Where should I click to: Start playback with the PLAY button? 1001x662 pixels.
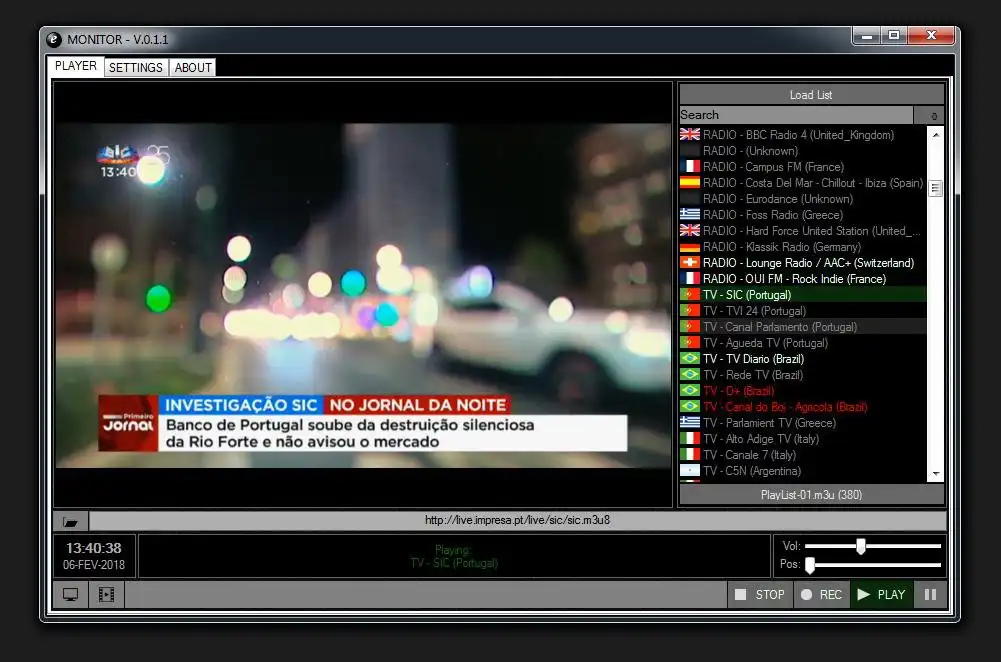pos(882,595)
